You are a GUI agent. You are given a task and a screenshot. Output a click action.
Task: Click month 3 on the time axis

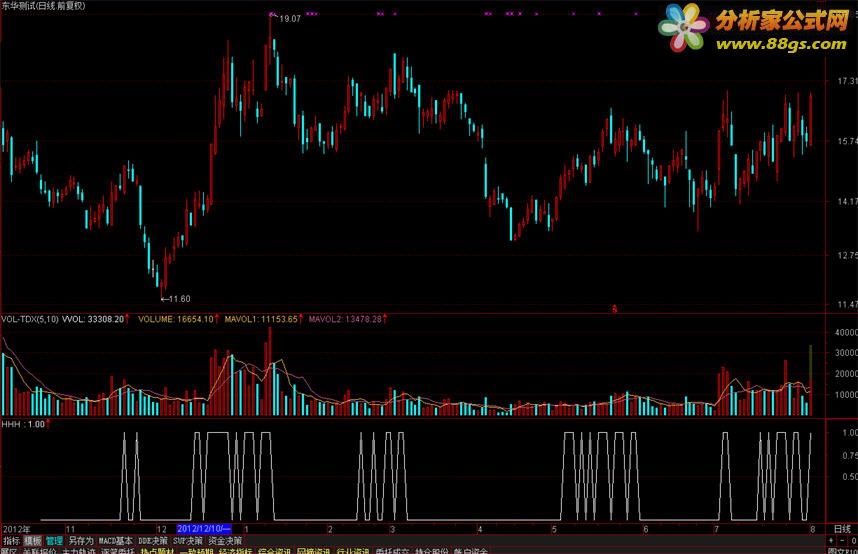pos(392,529)
